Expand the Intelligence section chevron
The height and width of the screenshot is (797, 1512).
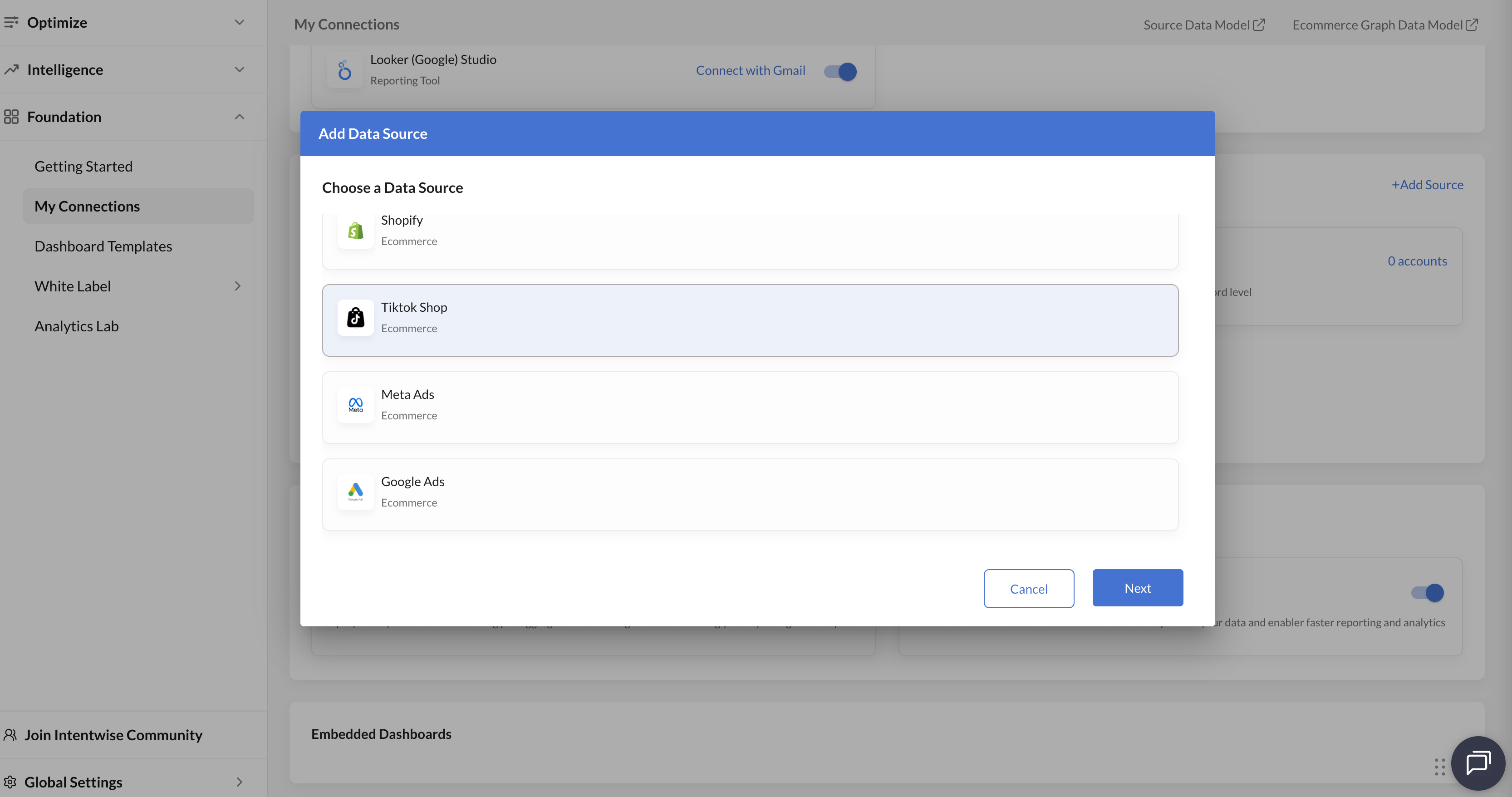coord(240,69)
